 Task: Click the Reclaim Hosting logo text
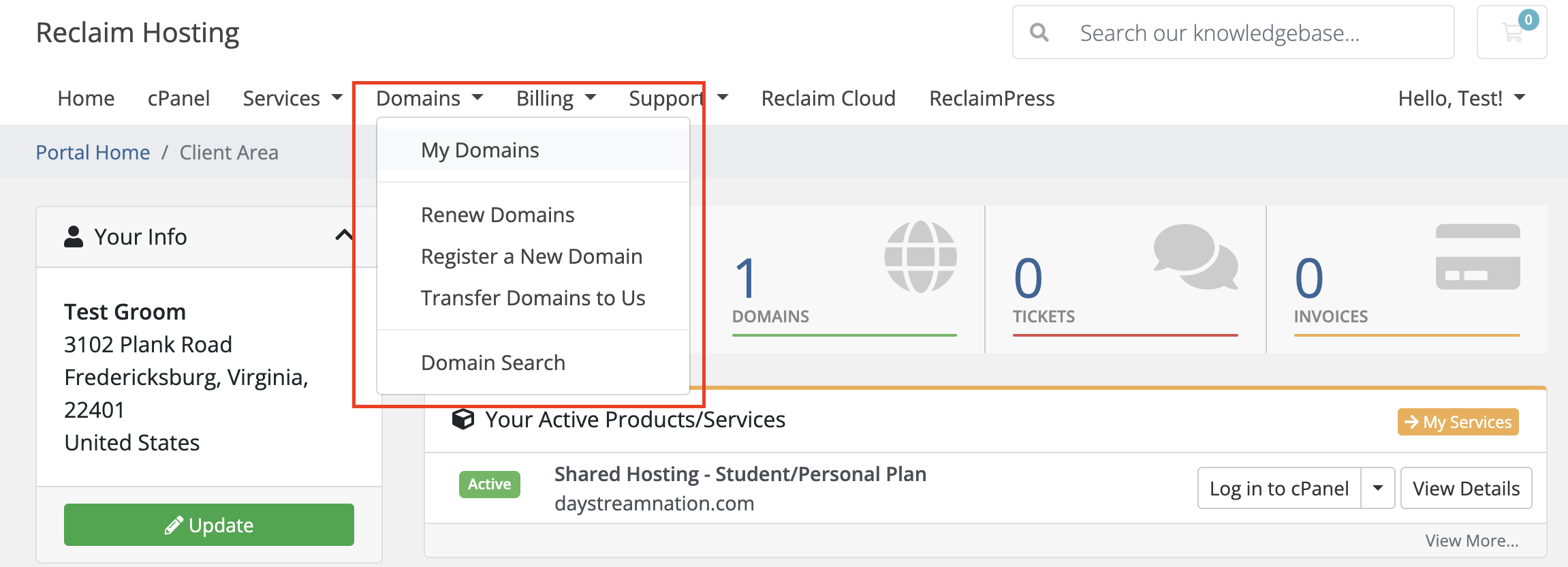point(138,33)
